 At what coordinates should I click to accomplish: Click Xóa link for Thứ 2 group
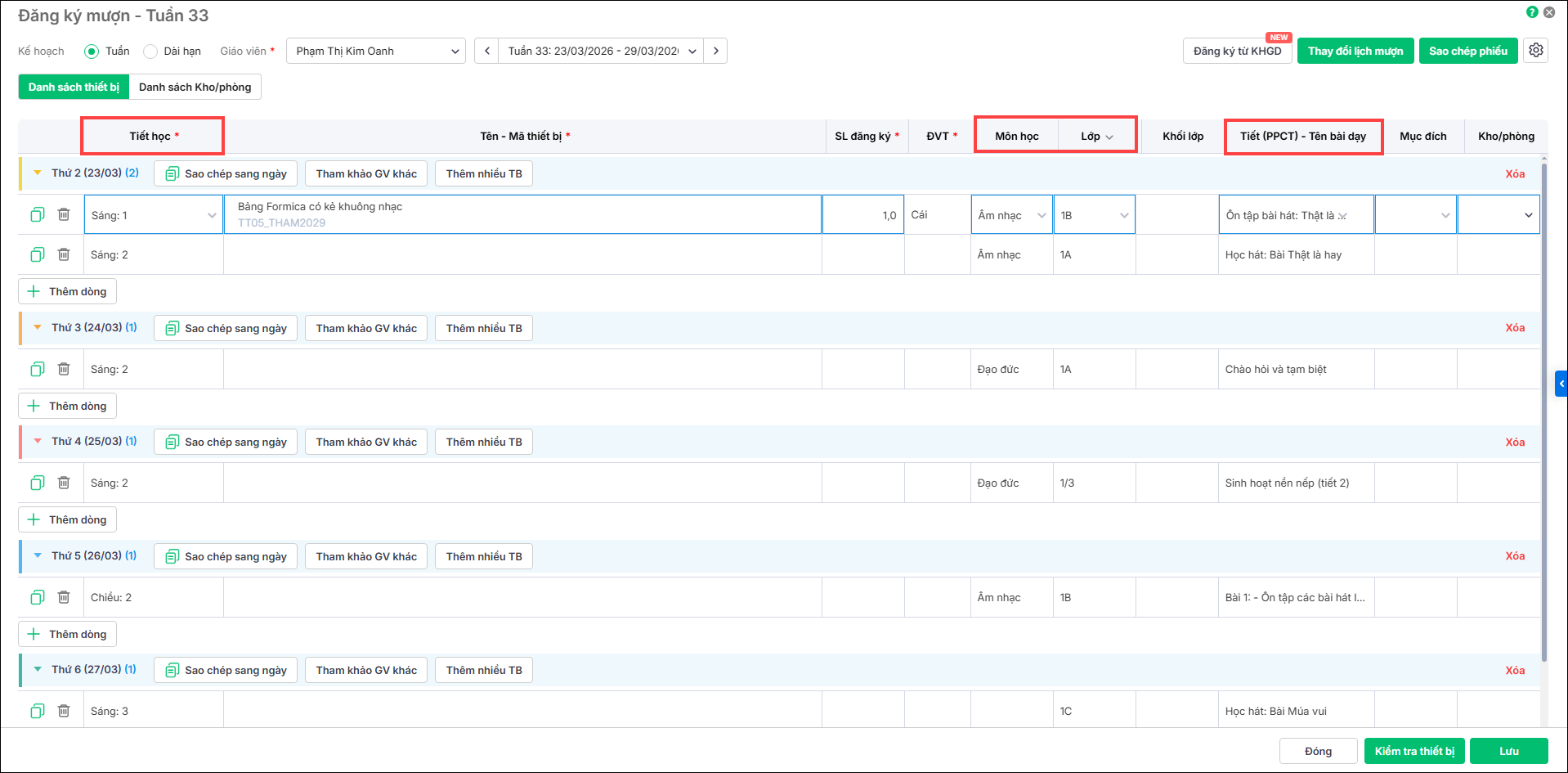(1515, 173)
